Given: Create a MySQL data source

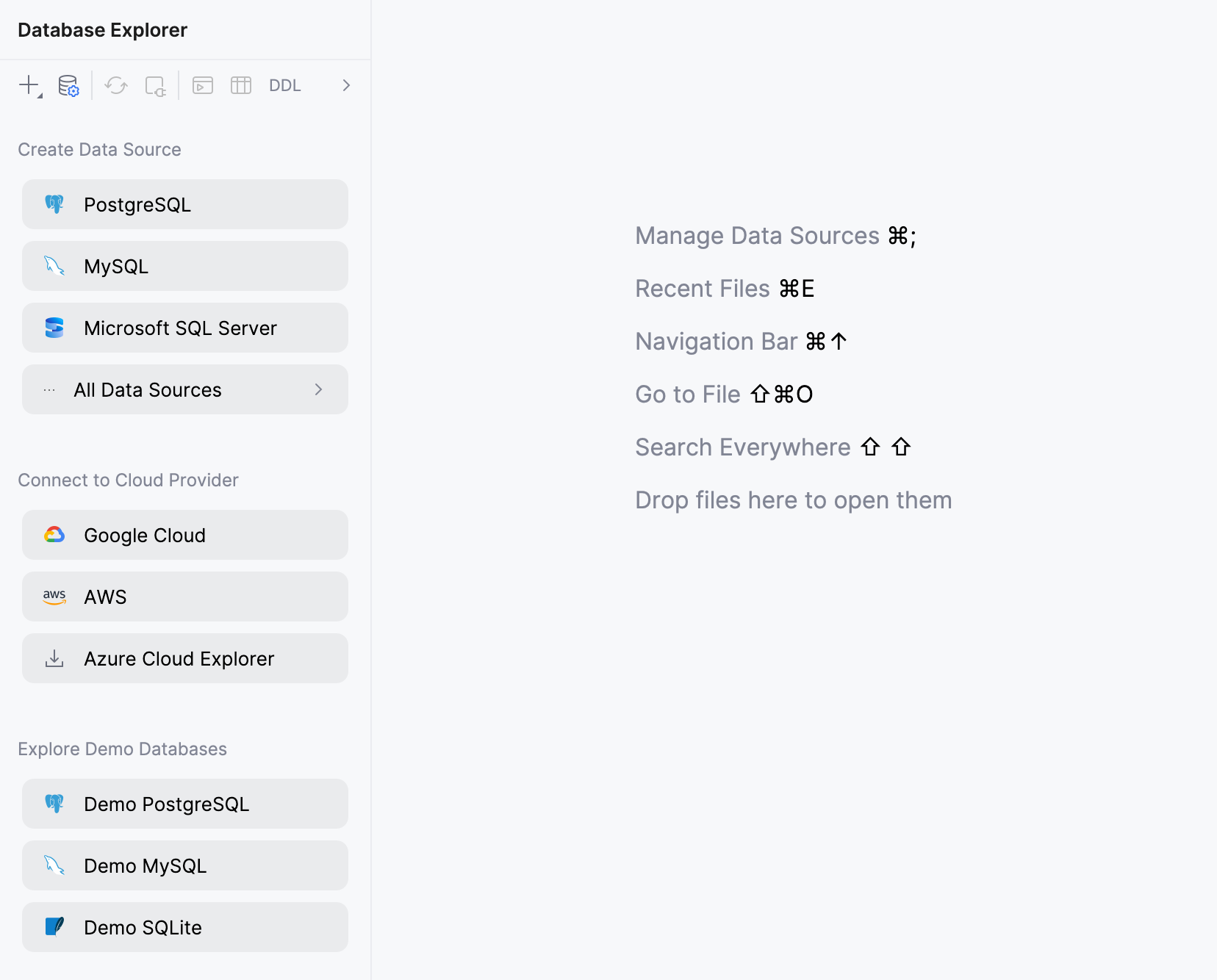Looking at the screenshot, I should click(185, 266).
